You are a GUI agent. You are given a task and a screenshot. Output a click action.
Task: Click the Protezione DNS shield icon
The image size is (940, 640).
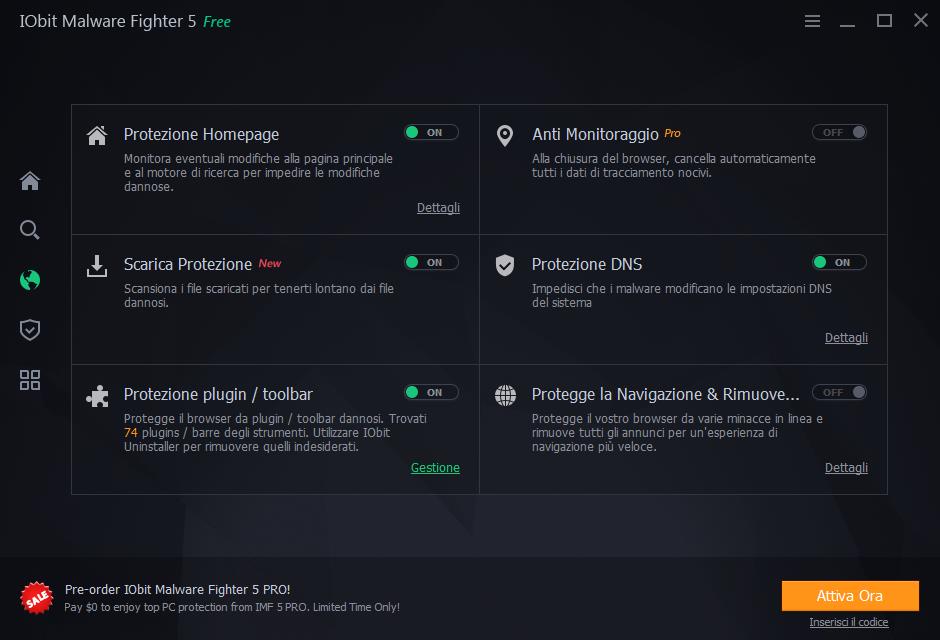coord(505,265)
